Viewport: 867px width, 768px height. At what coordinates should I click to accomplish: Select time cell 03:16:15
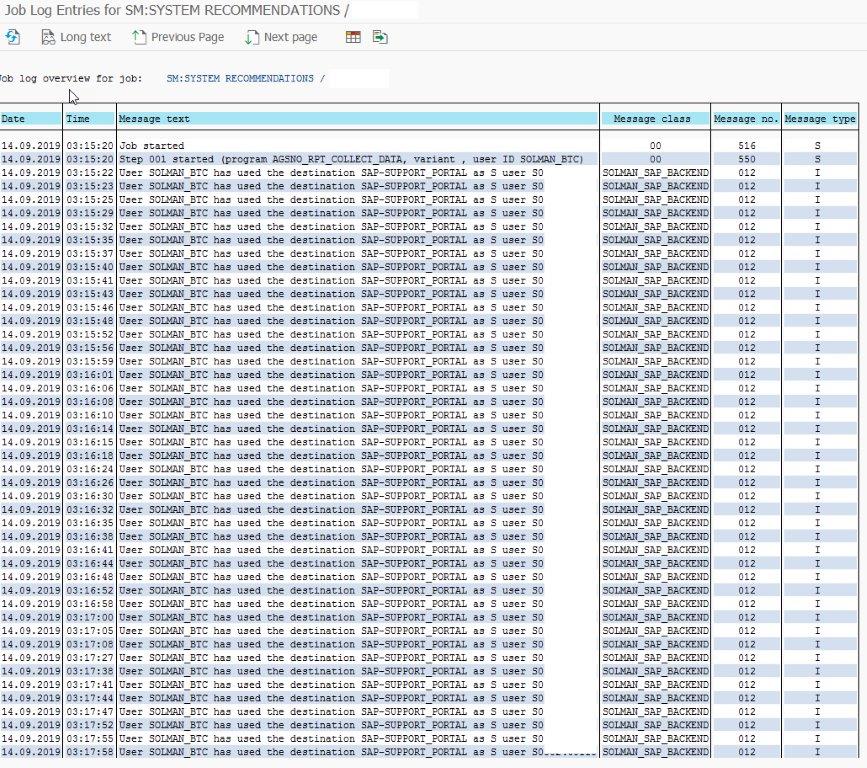(x=90, y=442)
